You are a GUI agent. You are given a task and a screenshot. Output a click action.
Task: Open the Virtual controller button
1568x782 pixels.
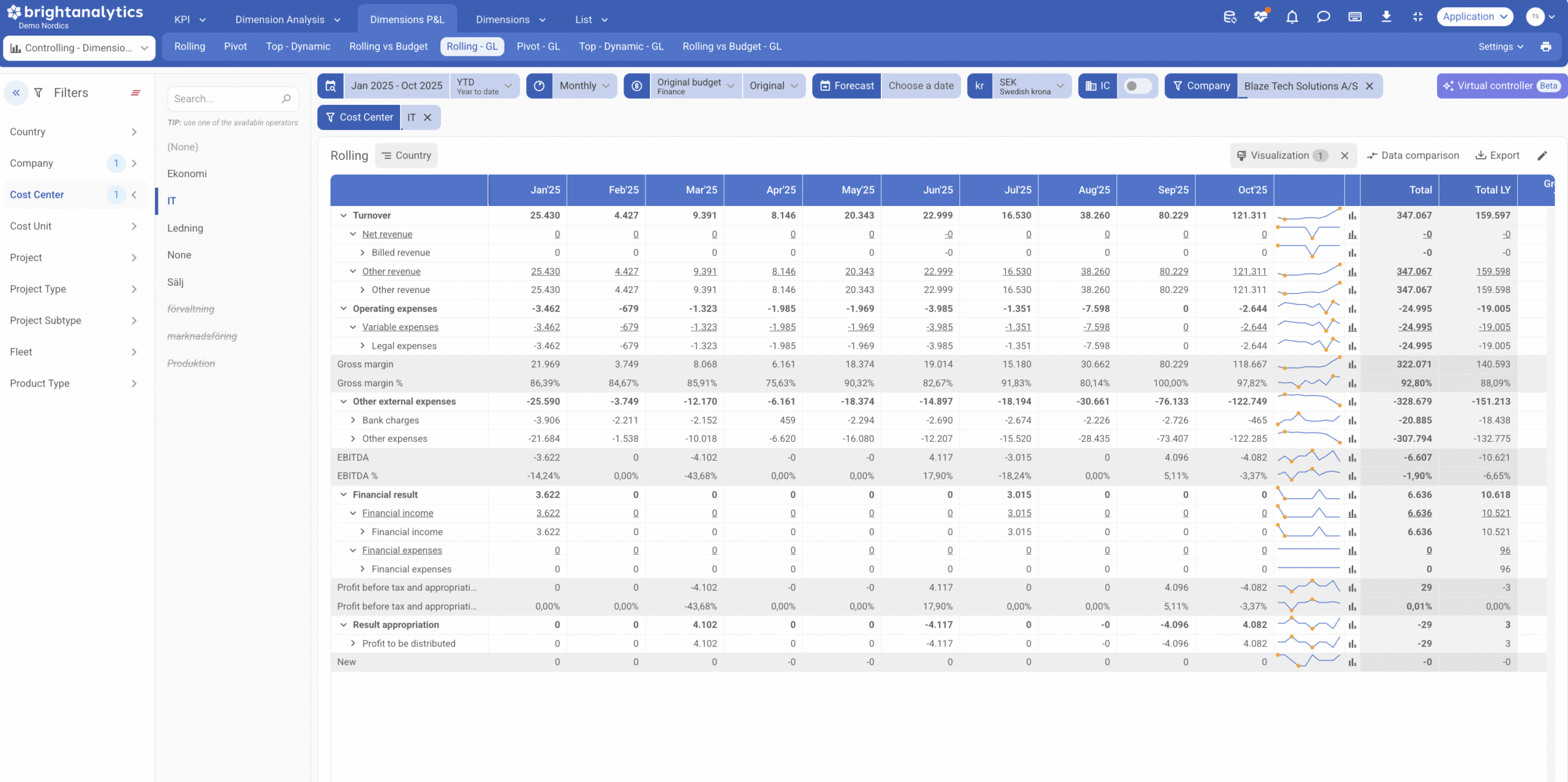[1502, 86]
